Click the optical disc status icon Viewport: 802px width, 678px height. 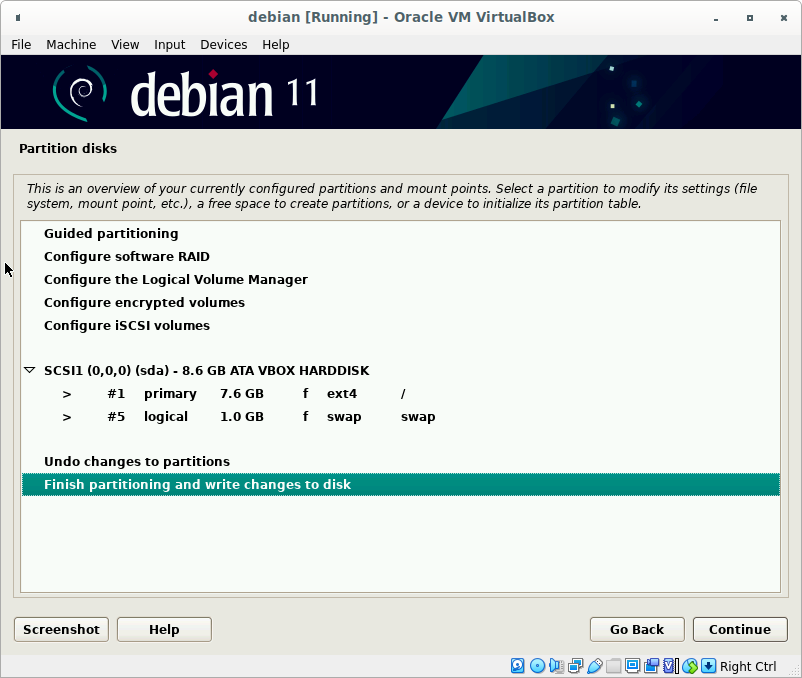(537, 666)
